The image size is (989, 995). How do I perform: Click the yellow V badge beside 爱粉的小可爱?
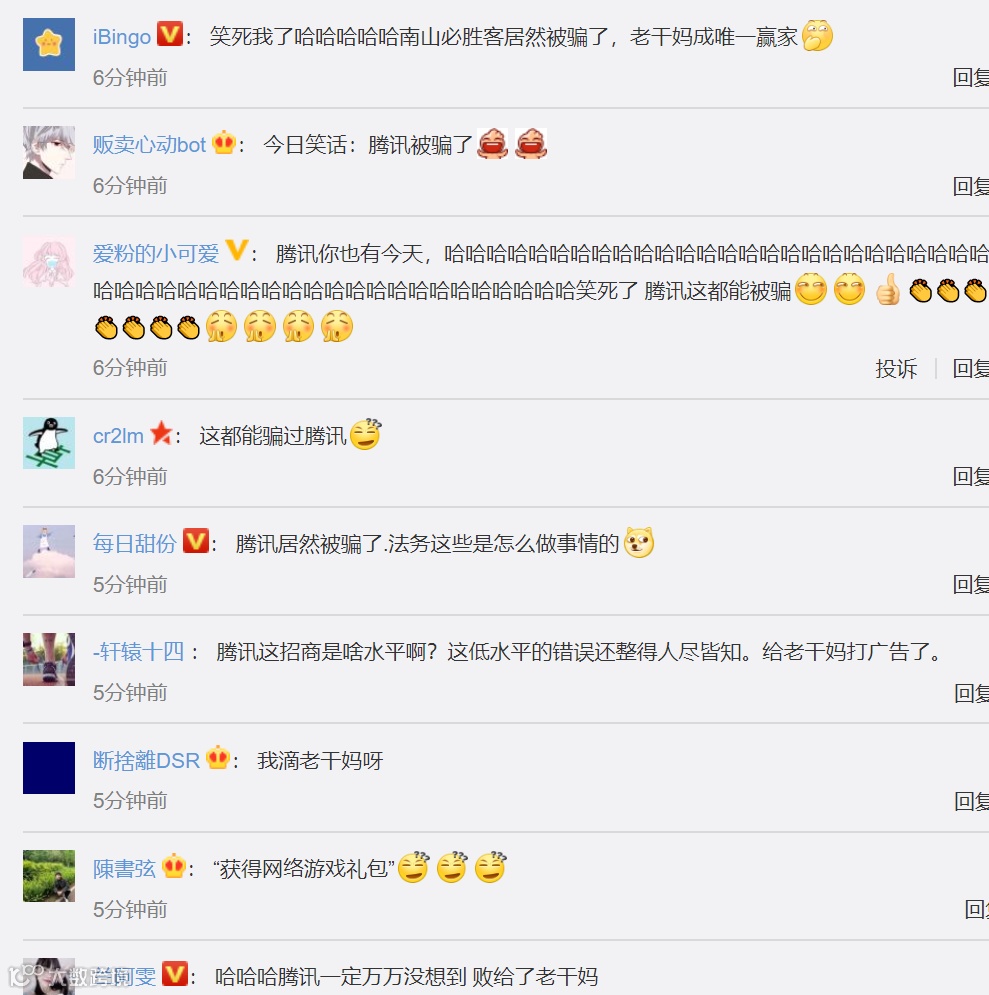tap(237, 250)
